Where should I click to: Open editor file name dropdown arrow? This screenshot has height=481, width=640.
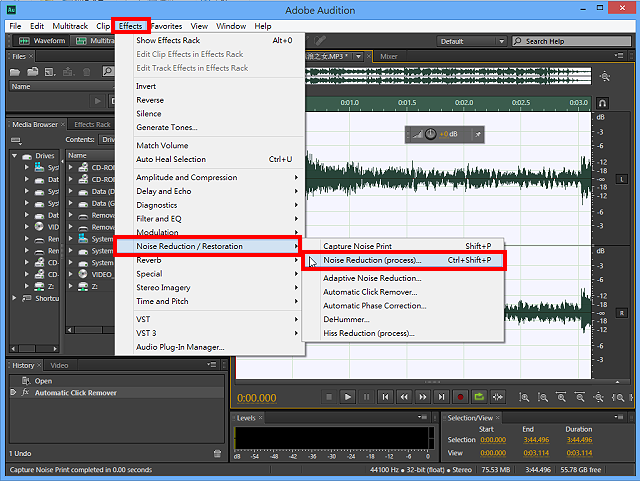point(358,56)
